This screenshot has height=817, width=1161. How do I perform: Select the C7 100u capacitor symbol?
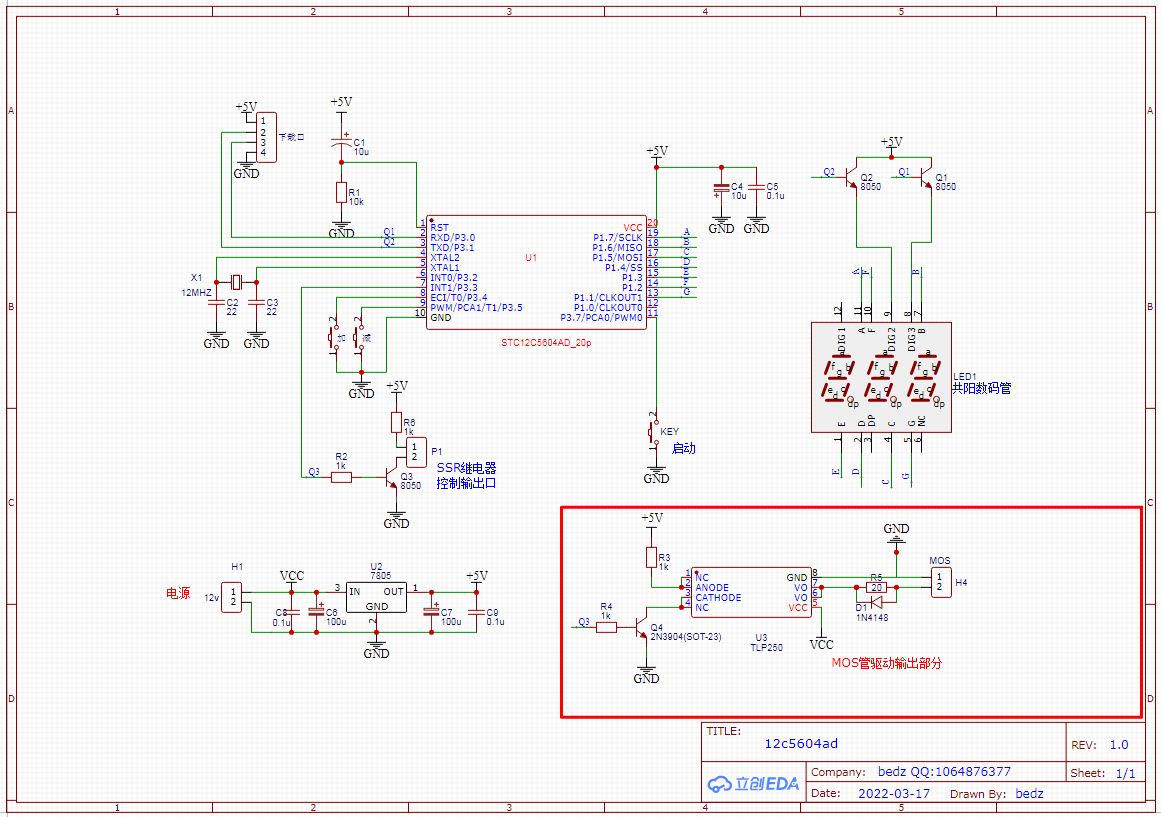tap(432, 612)
